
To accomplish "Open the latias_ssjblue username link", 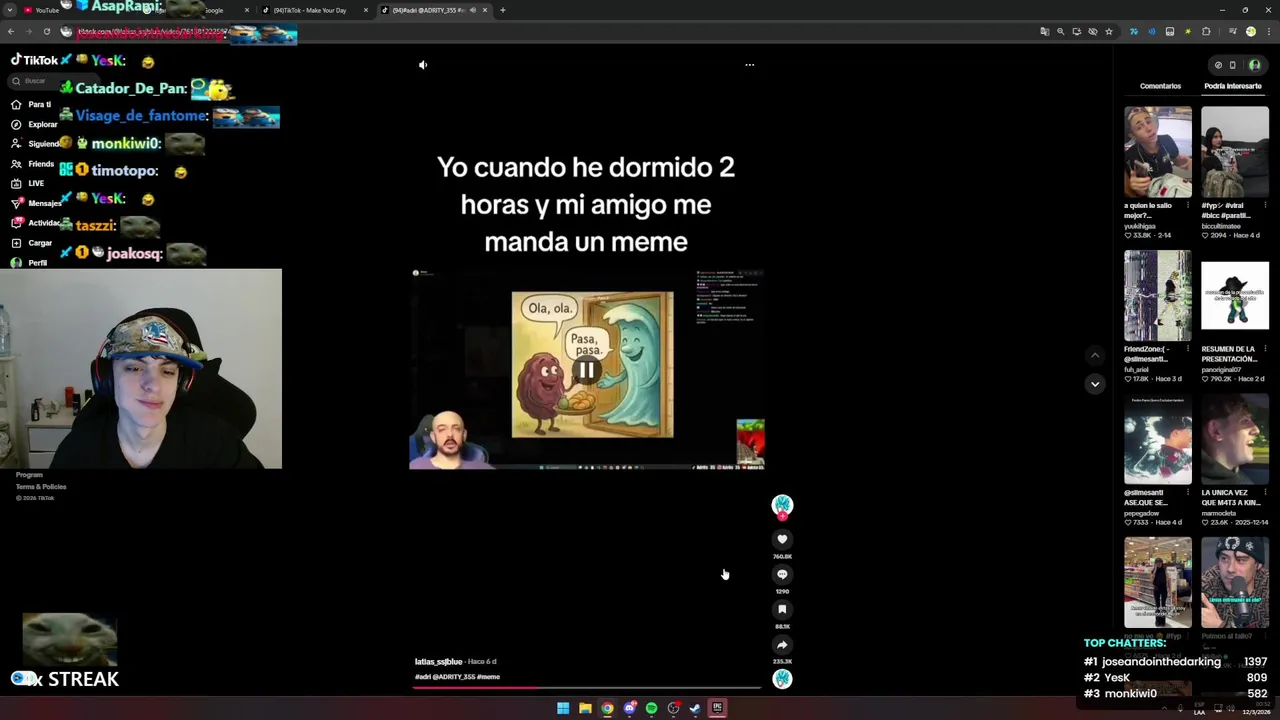I will [x=438, y=662].
